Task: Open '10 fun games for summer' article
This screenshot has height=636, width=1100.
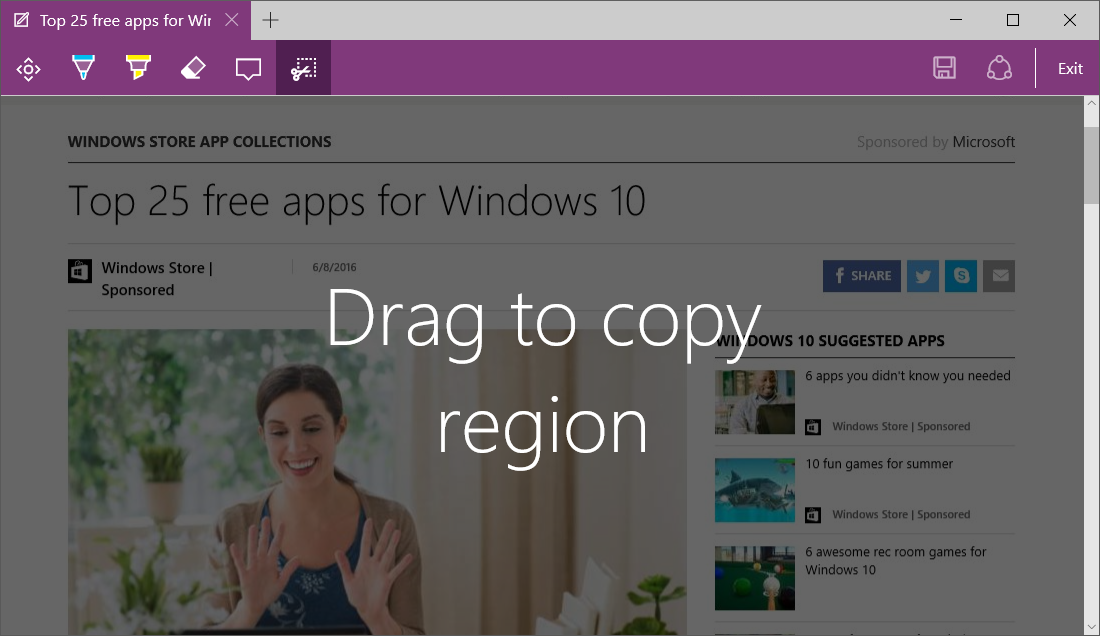Action: tap(879, 464)
